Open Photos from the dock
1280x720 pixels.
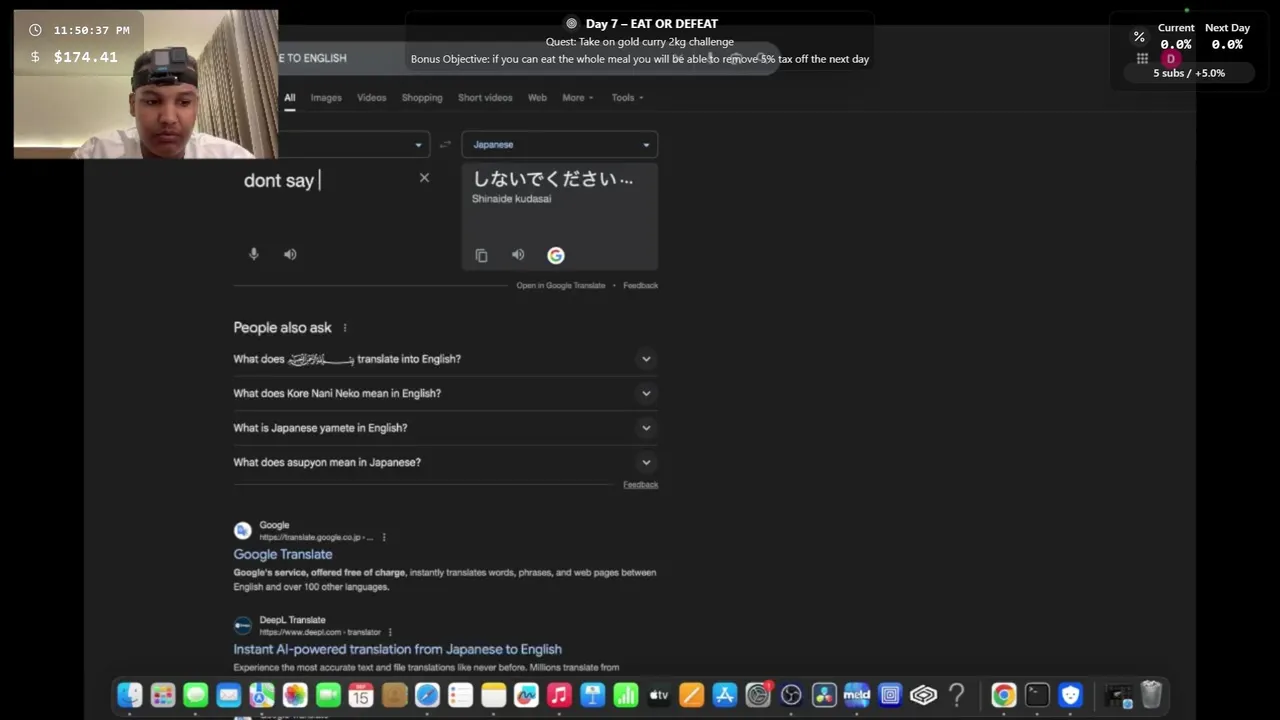point(295,695)
